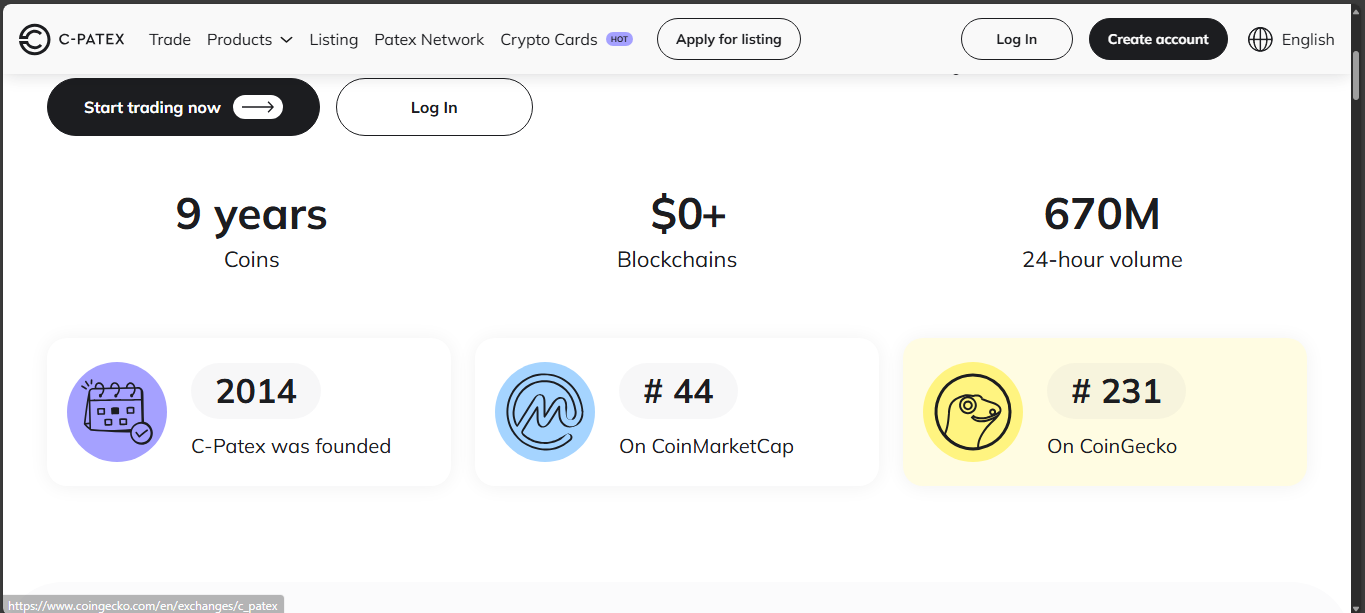The height and width of the screenshot is (613, 1365).
Task: Open the #44 On CoinMarketCap card
Action: click(677, 412)
